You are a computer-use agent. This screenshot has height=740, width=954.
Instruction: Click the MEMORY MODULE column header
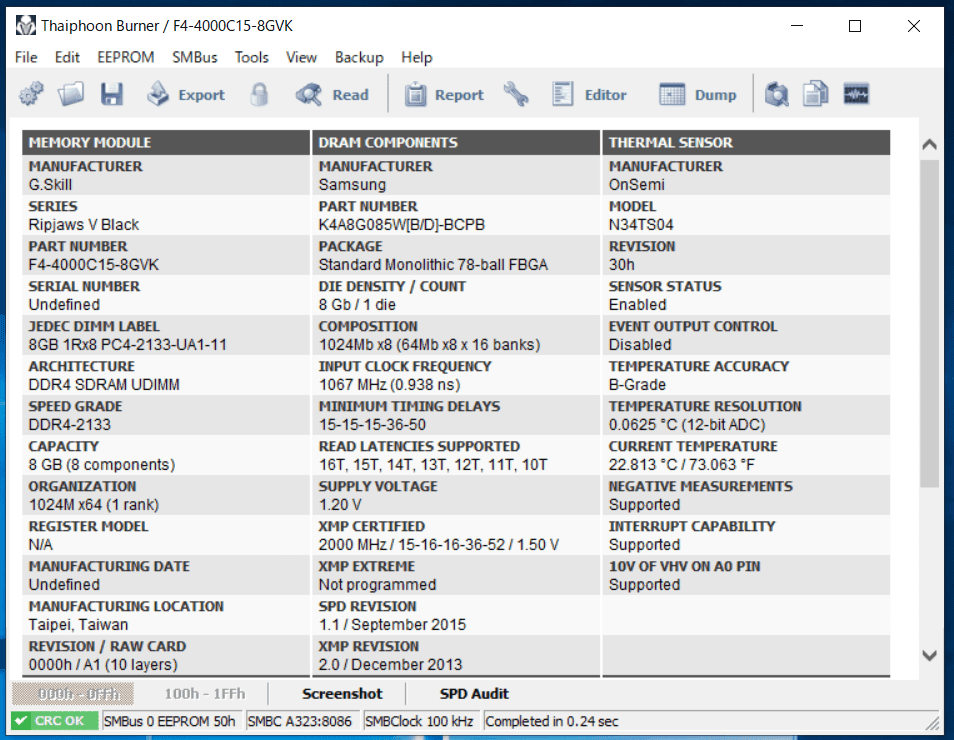tap(166, 142)
